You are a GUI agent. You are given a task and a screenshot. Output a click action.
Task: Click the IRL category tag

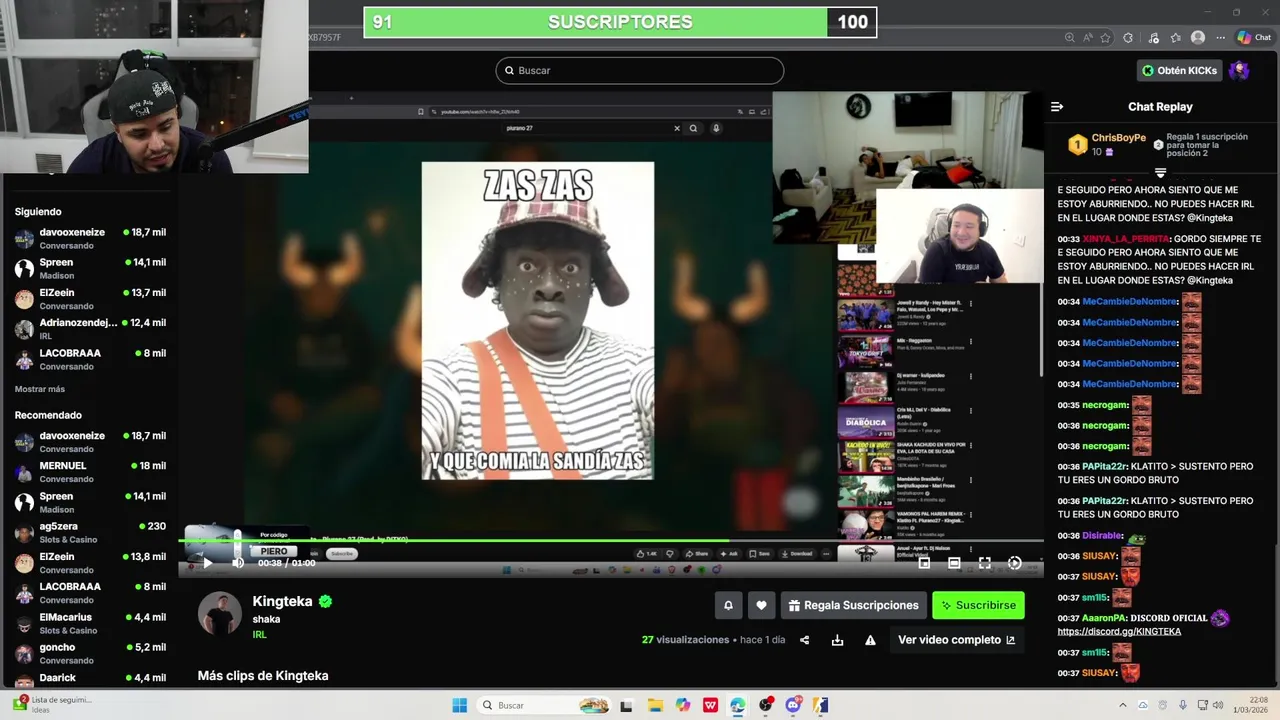259,635
